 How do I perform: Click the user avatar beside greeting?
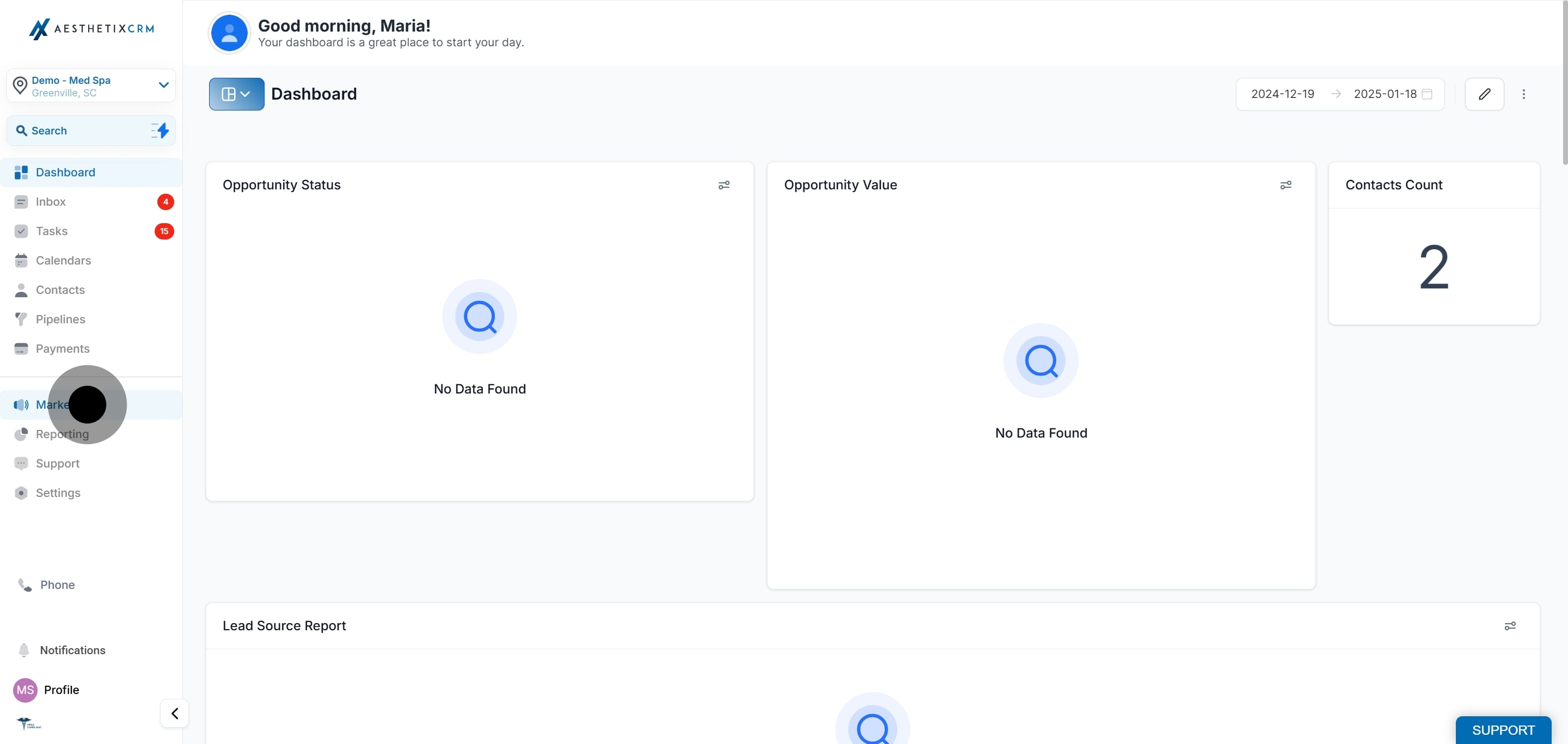[229, 33]
